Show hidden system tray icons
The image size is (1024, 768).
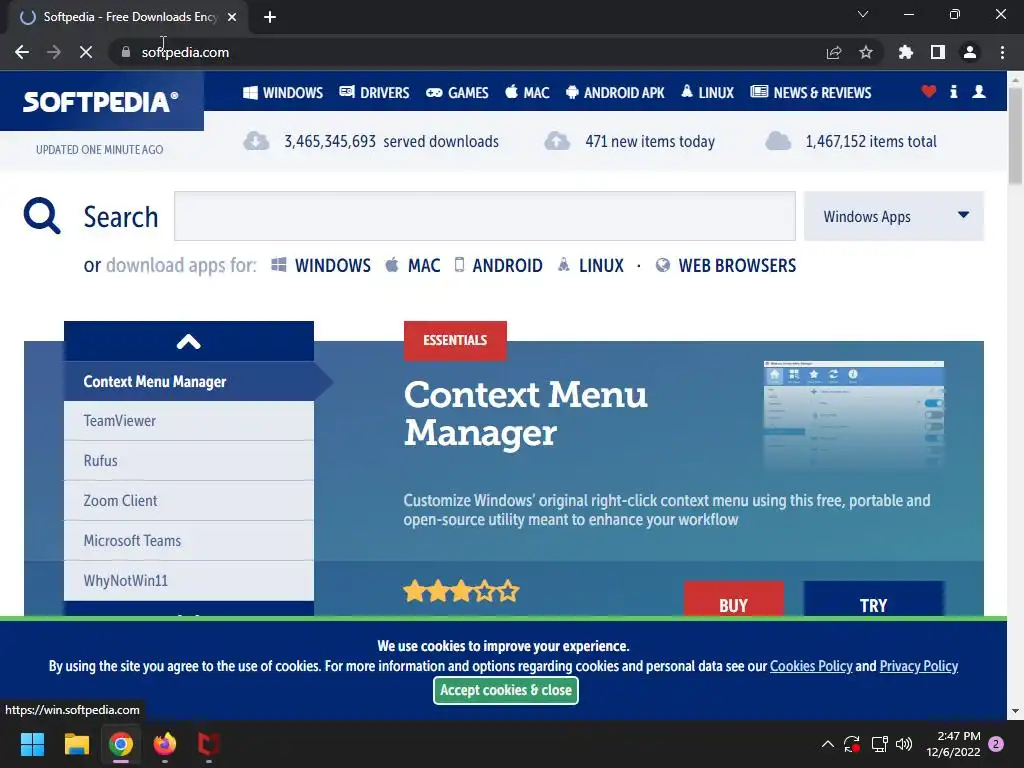click(x=827, y=744)
